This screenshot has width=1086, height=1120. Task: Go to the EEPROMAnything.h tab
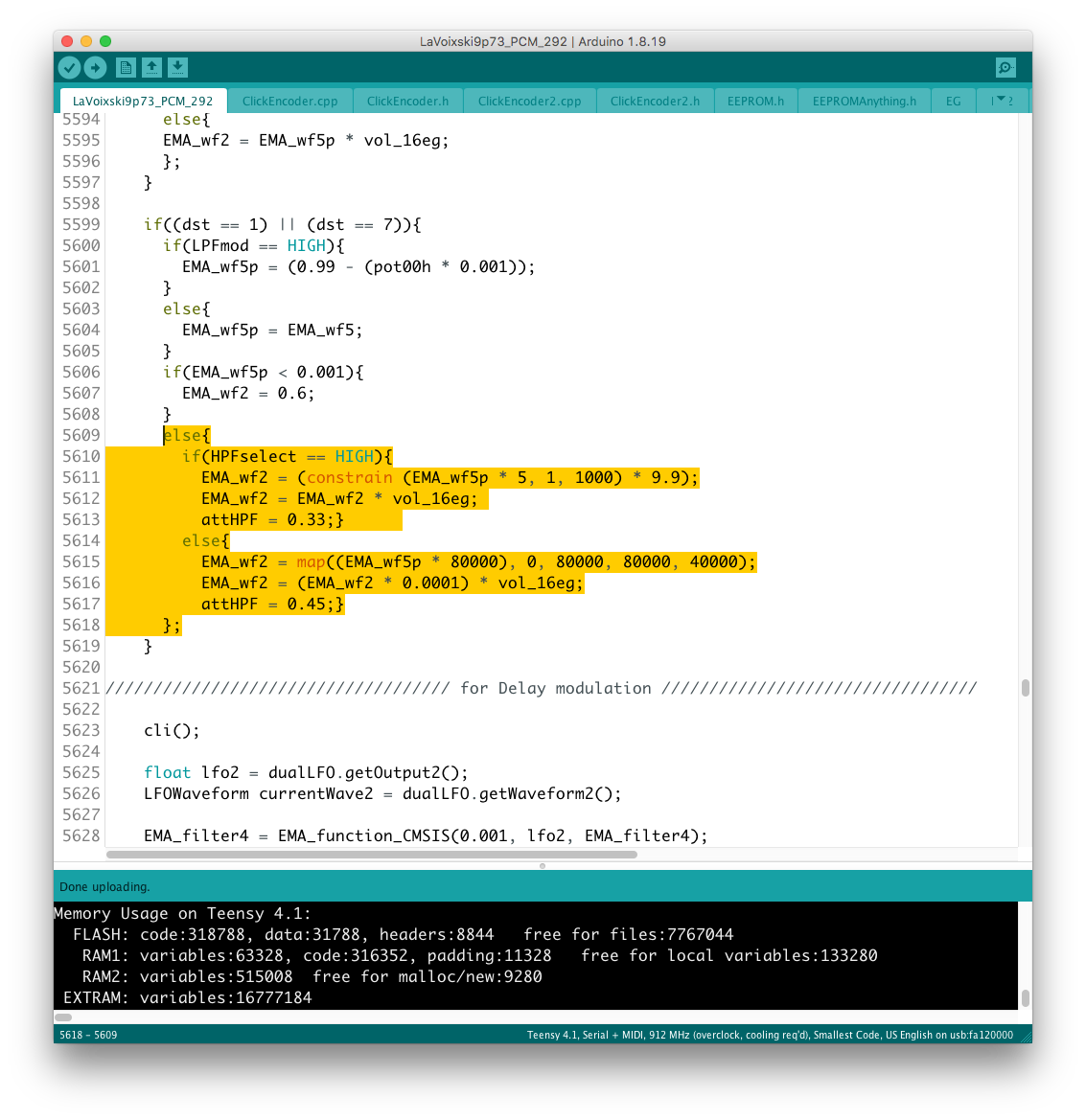click(x=864, y=101)
